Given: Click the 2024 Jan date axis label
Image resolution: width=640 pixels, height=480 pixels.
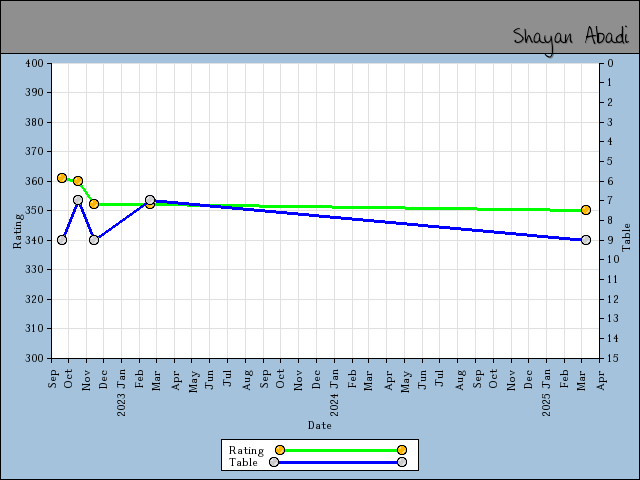Looking at the screenshot, I should click(x=334, y=392).
